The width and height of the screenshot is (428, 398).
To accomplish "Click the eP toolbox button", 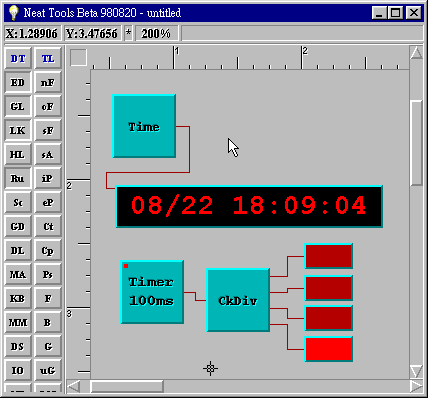I will [48, 202].
